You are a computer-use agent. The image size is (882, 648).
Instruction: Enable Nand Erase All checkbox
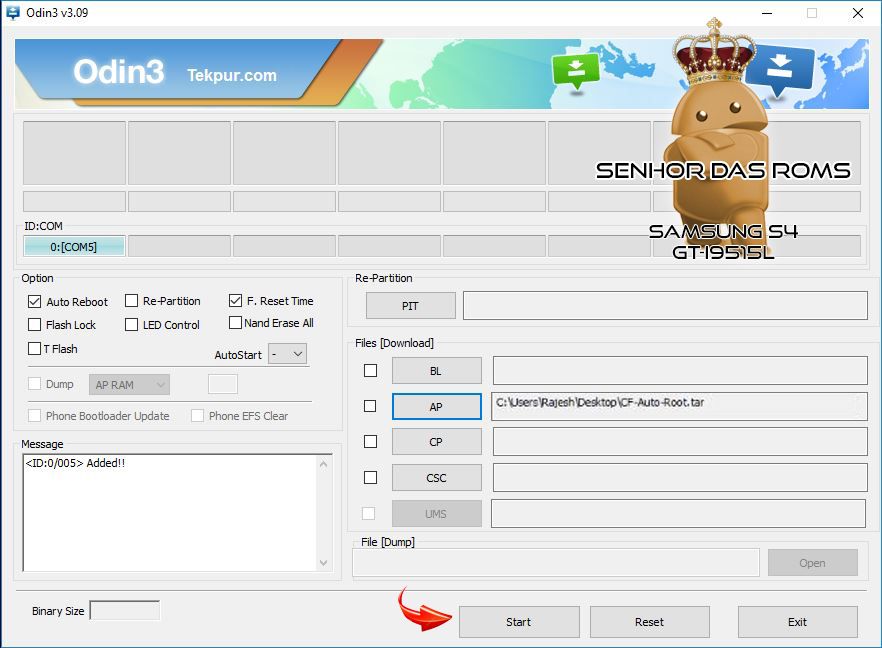[236, 323]
